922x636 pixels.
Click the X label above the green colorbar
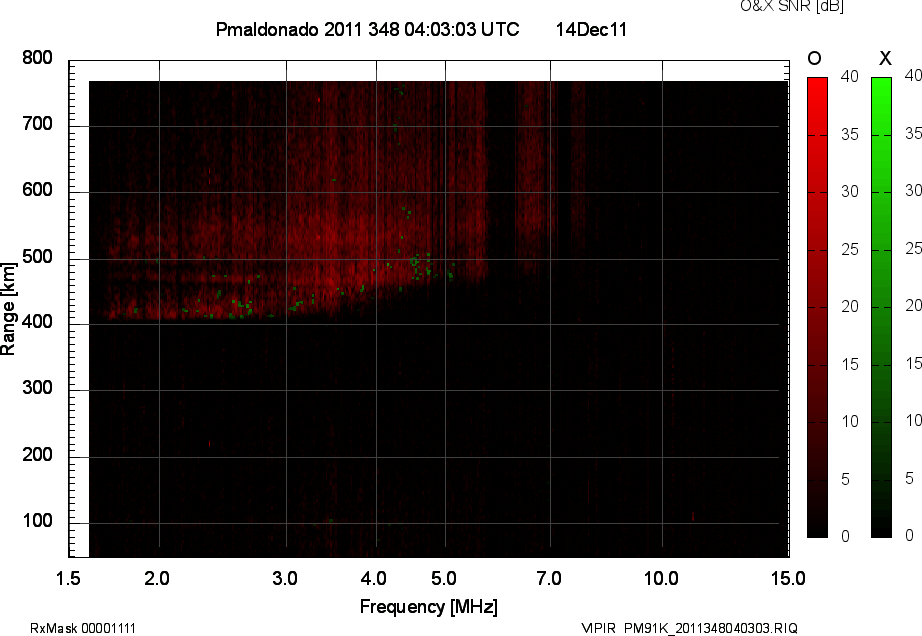883,58
